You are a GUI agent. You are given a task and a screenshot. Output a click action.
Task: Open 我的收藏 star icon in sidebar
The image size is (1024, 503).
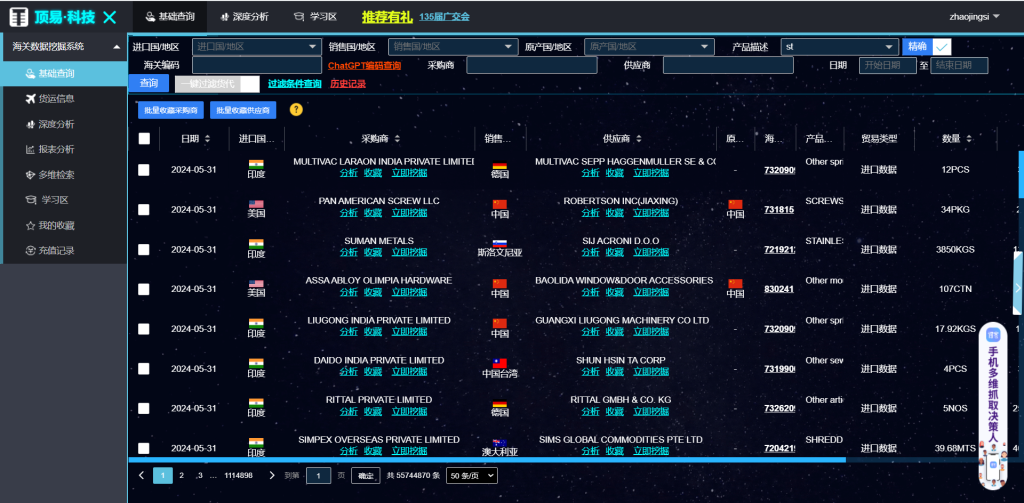coord(30,226)
